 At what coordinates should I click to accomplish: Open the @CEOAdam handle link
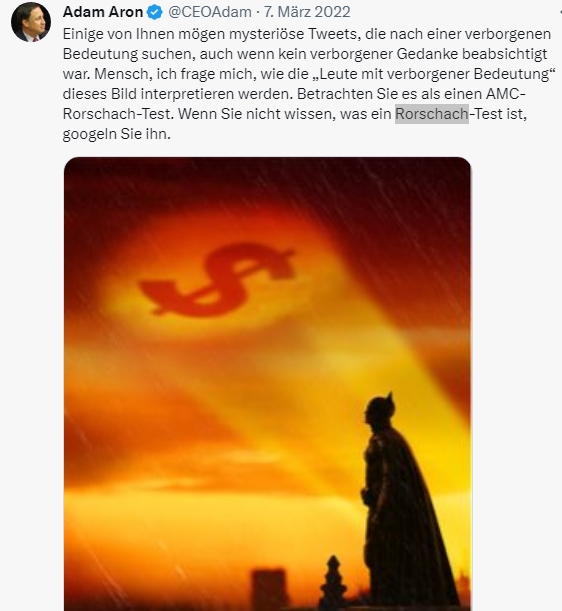[210, 12]
